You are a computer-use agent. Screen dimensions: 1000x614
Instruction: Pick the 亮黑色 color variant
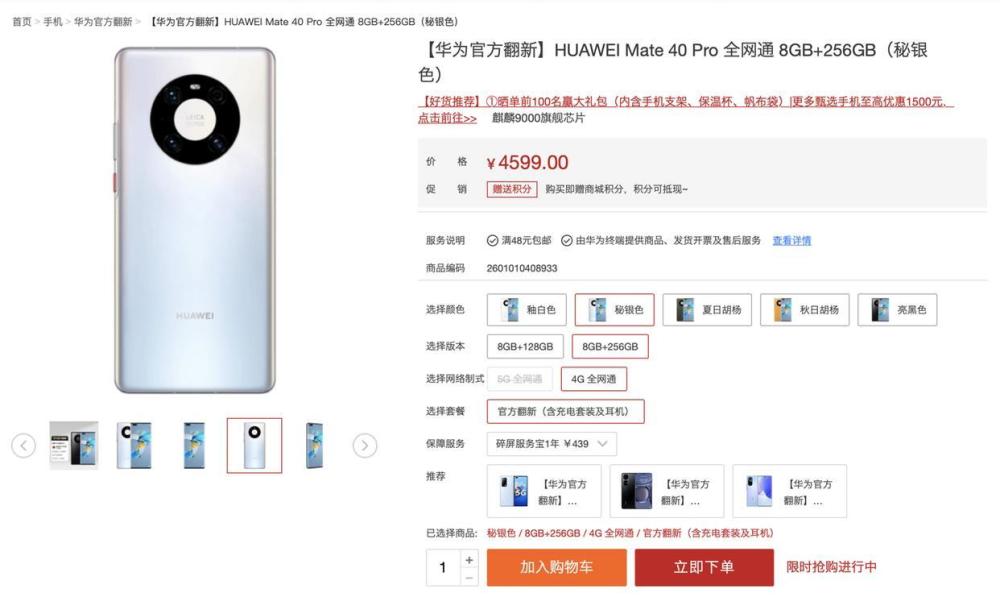pos(897,310)
